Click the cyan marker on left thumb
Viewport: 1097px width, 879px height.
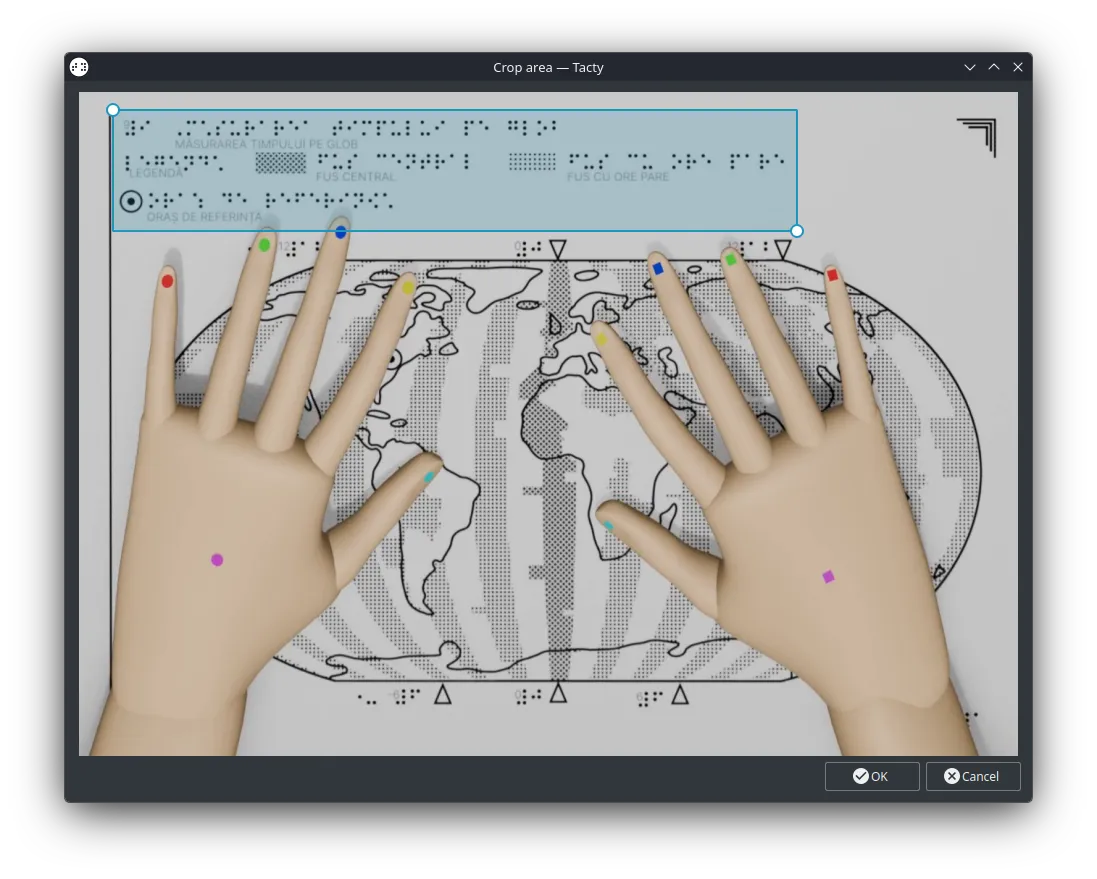429,477
